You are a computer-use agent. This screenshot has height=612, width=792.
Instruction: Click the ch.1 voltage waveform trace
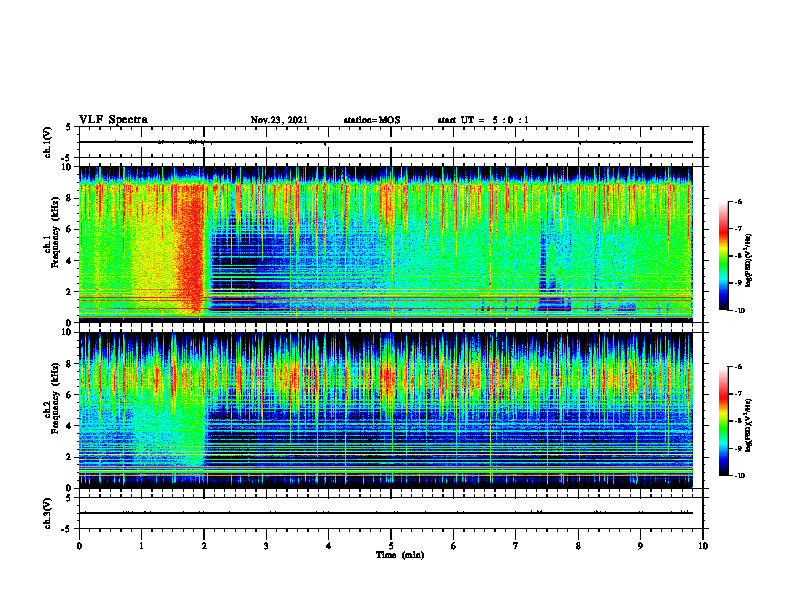[386, 142]
